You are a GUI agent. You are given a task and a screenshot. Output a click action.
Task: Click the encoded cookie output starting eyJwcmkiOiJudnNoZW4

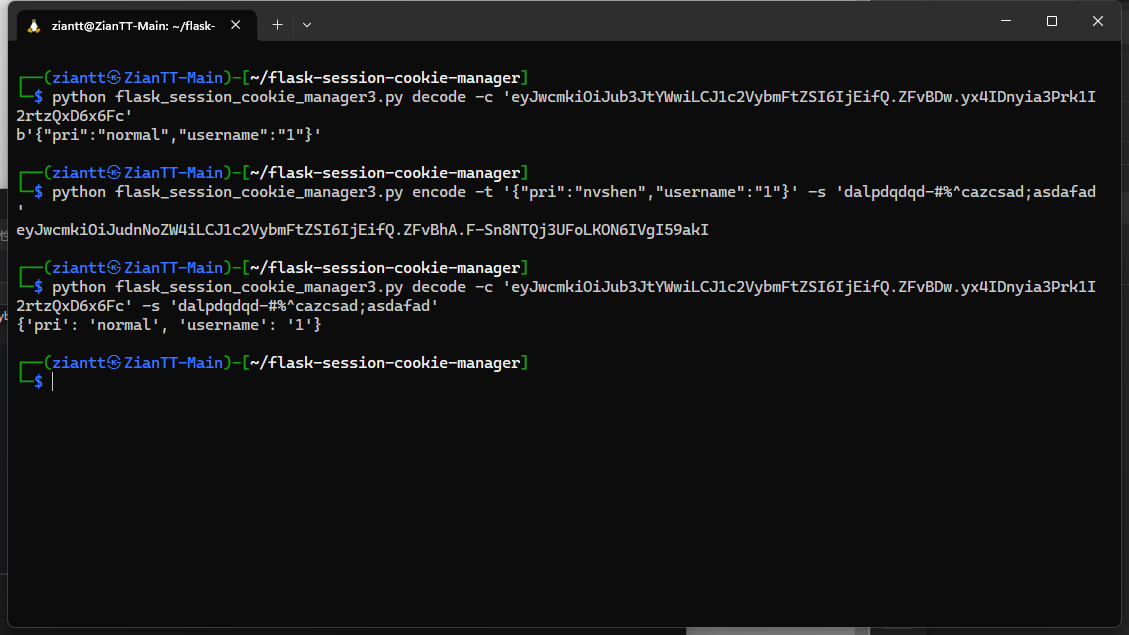(362, 230)
